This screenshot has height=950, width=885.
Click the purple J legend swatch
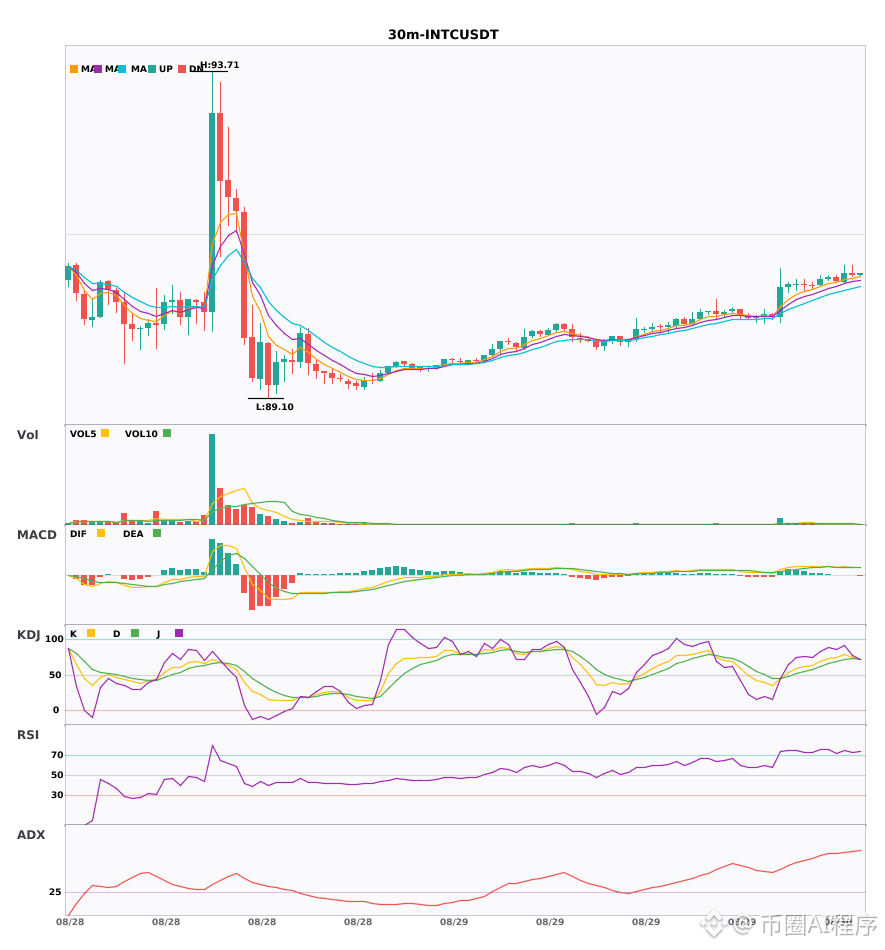coord(179,633)
